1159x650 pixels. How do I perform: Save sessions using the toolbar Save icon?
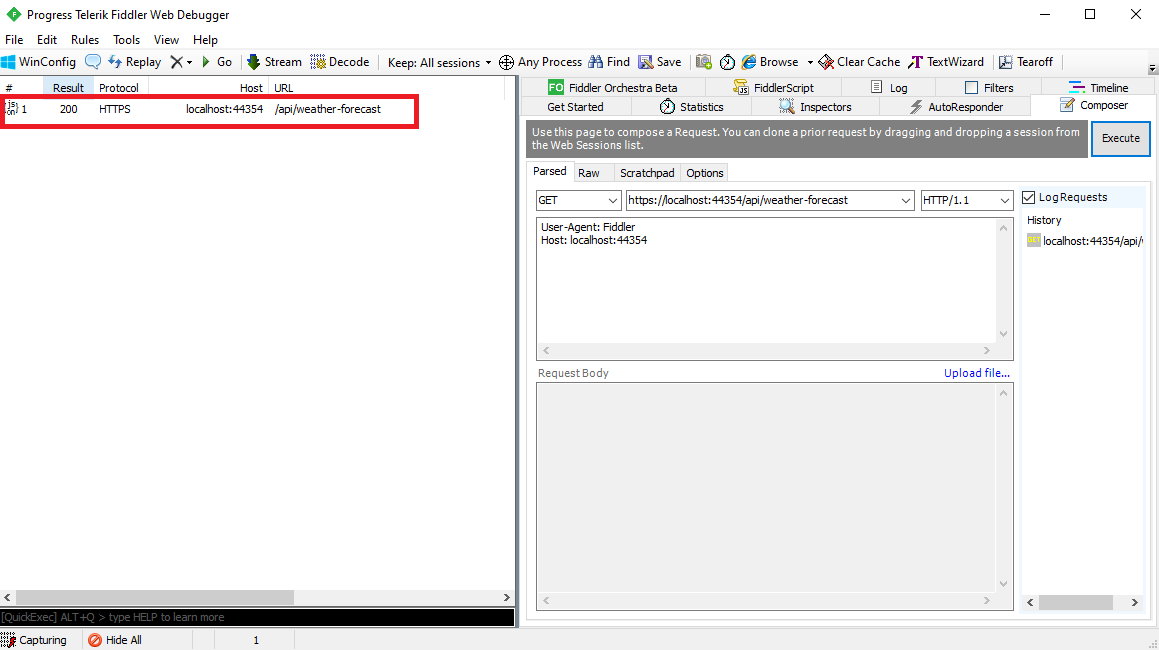tap(660, 62)
